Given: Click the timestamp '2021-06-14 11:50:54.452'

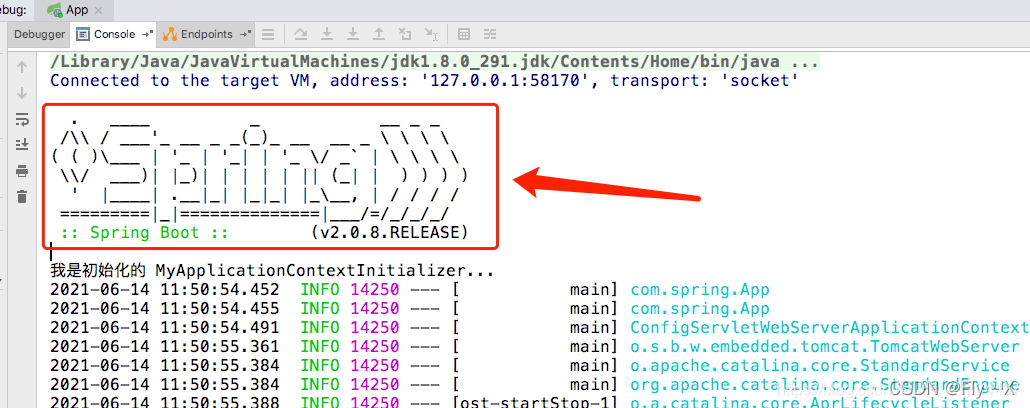Looking at the screenshot, I should coord(164,290).
